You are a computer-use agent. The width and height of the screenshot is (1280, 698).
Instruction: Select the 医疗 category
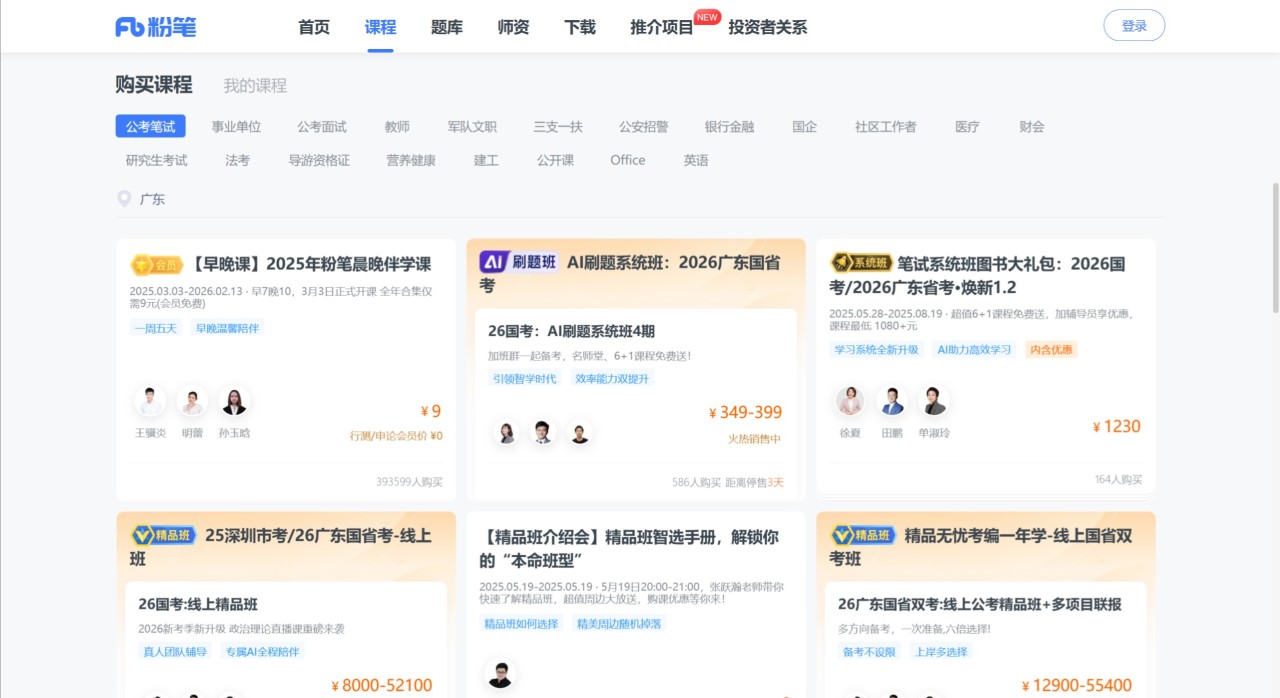pos(967,127)
